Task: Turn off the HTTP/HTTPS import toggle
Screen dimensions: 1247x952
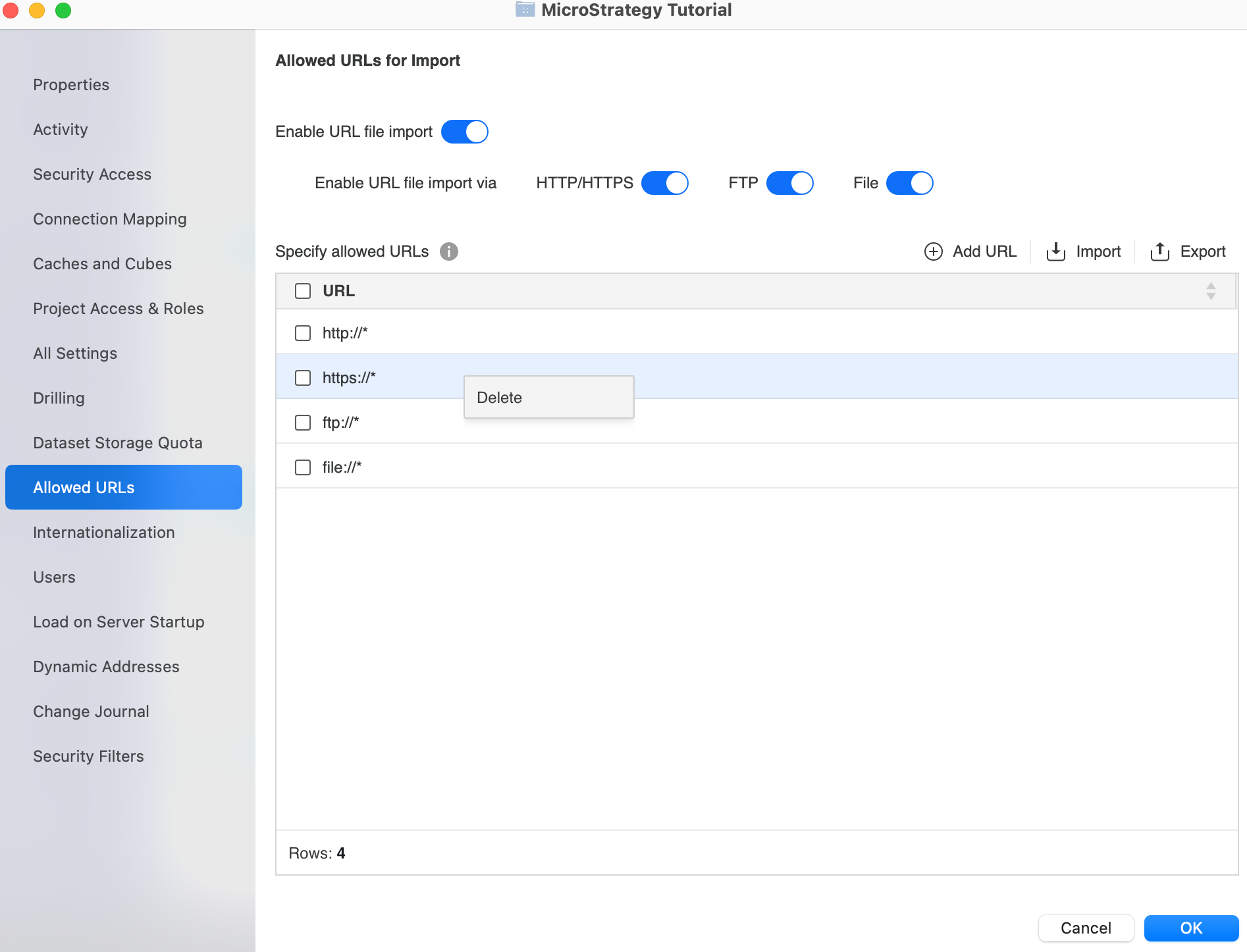Action: (x=664, y=183)
